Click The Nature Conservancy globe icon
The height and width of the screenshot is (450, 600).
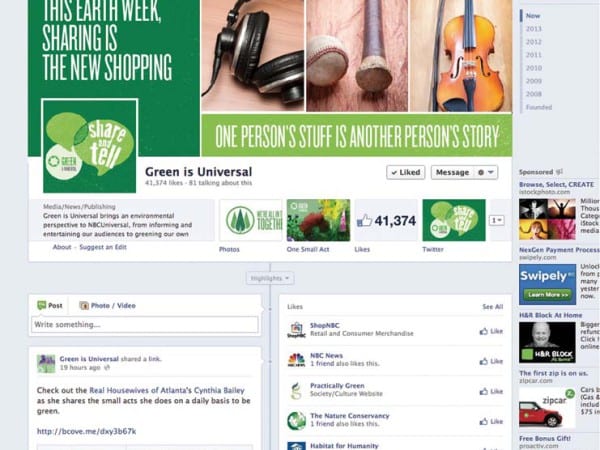point(297,421)
